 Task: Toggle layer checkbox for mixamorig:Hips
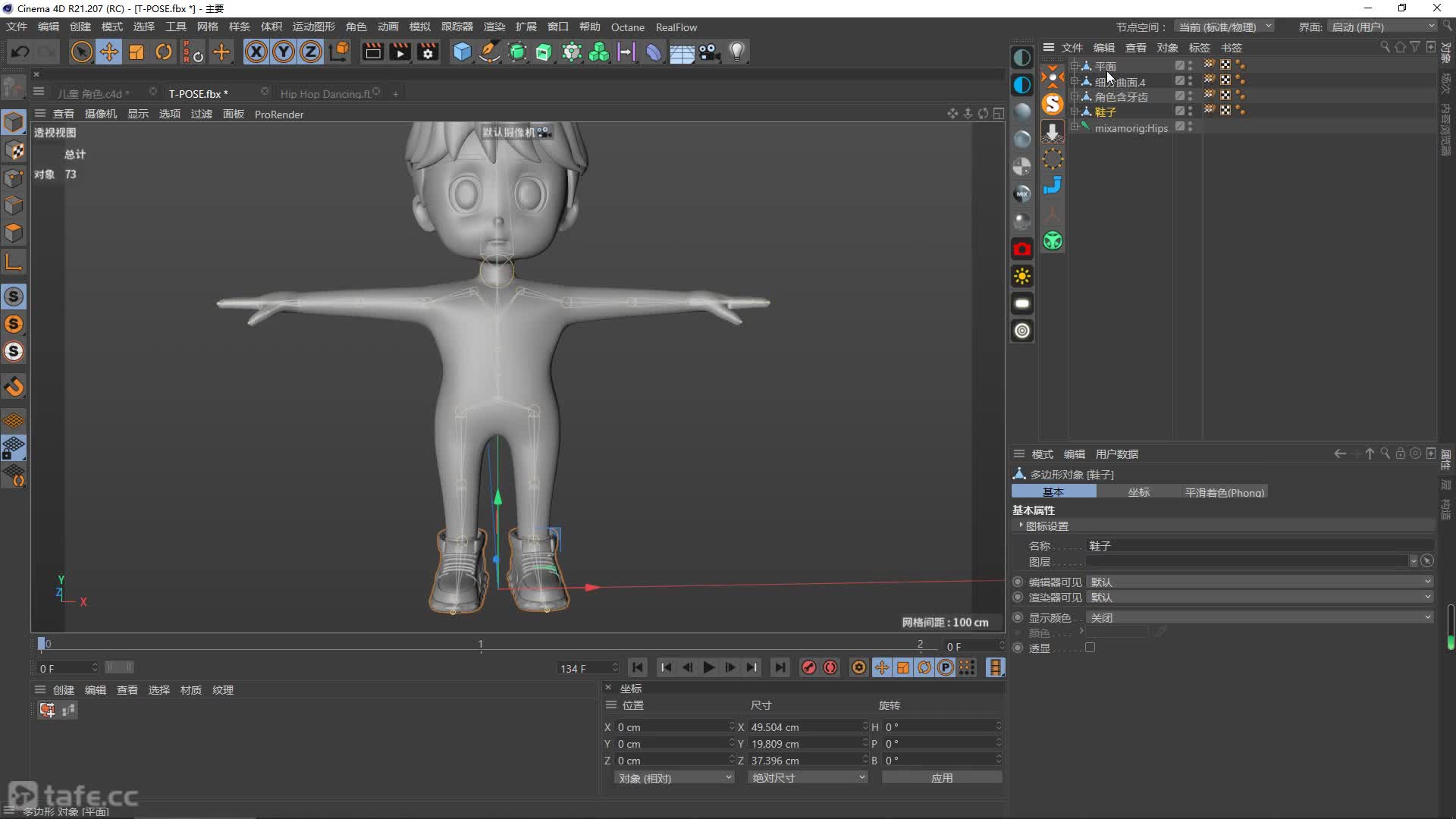tap(1180, 127)
